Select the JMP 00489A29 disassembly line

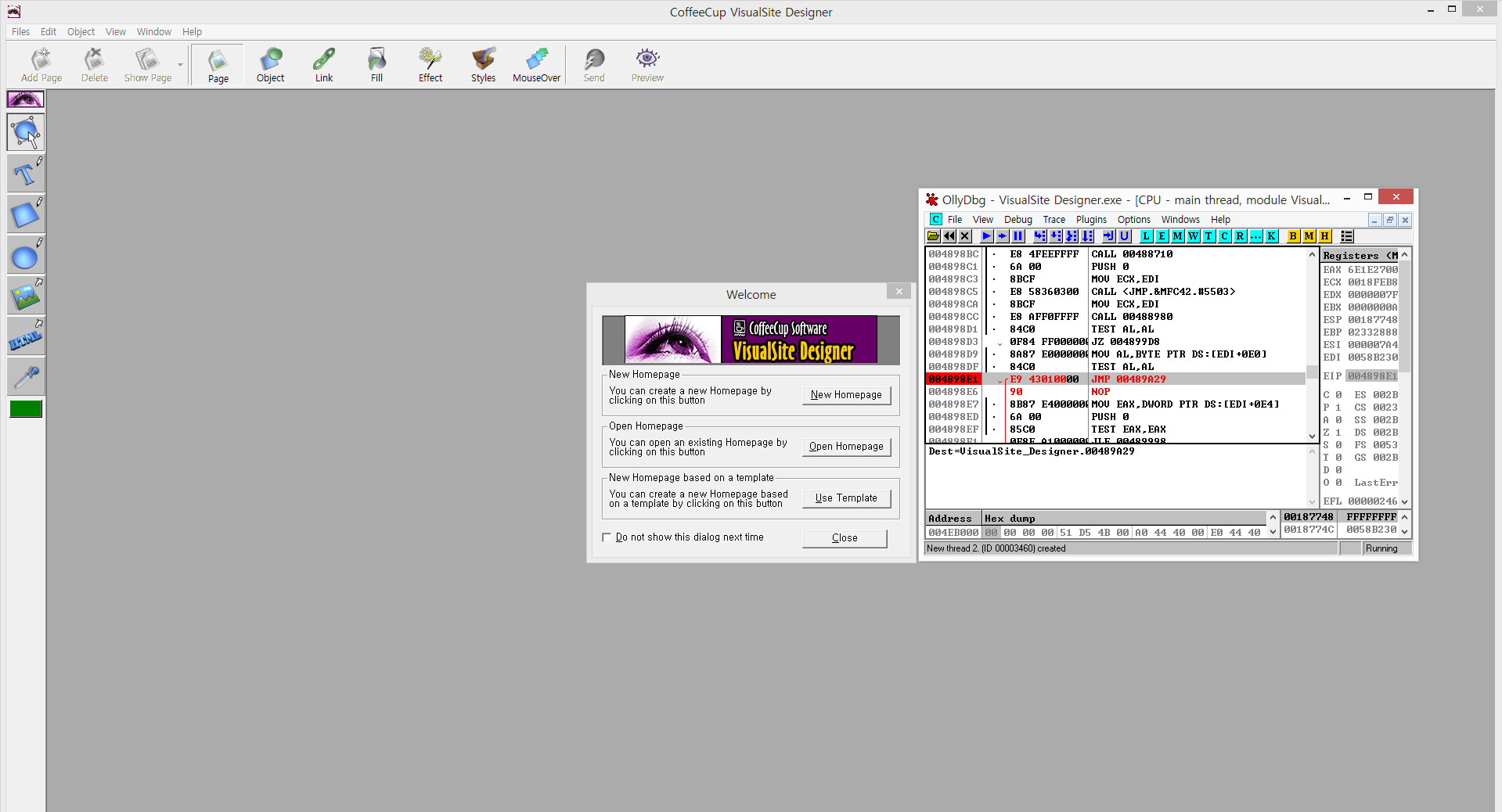[x=1115, y=379]
